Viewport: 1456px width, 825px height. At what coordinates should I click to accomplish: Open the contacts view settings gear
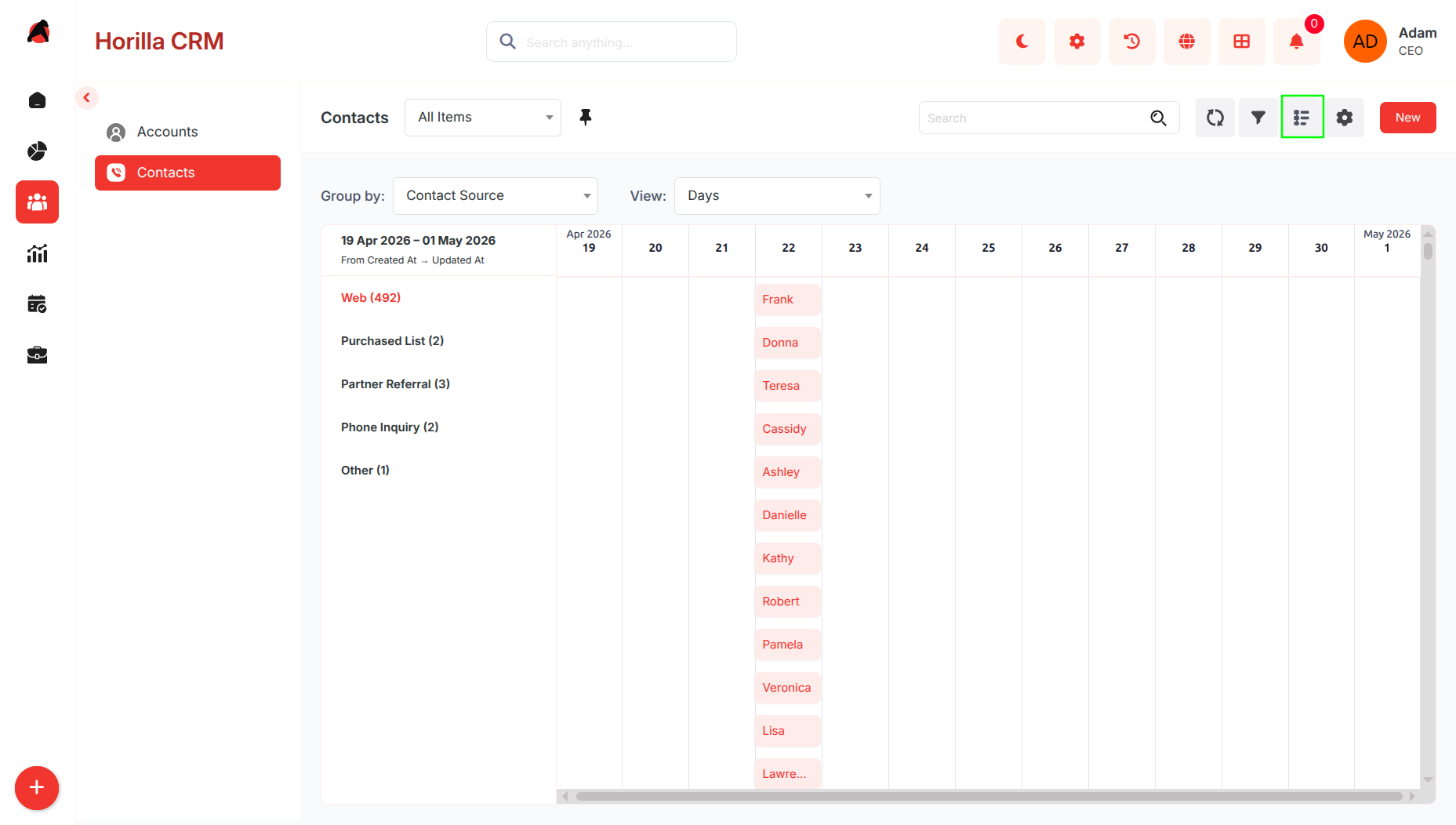coord(1345,118)
